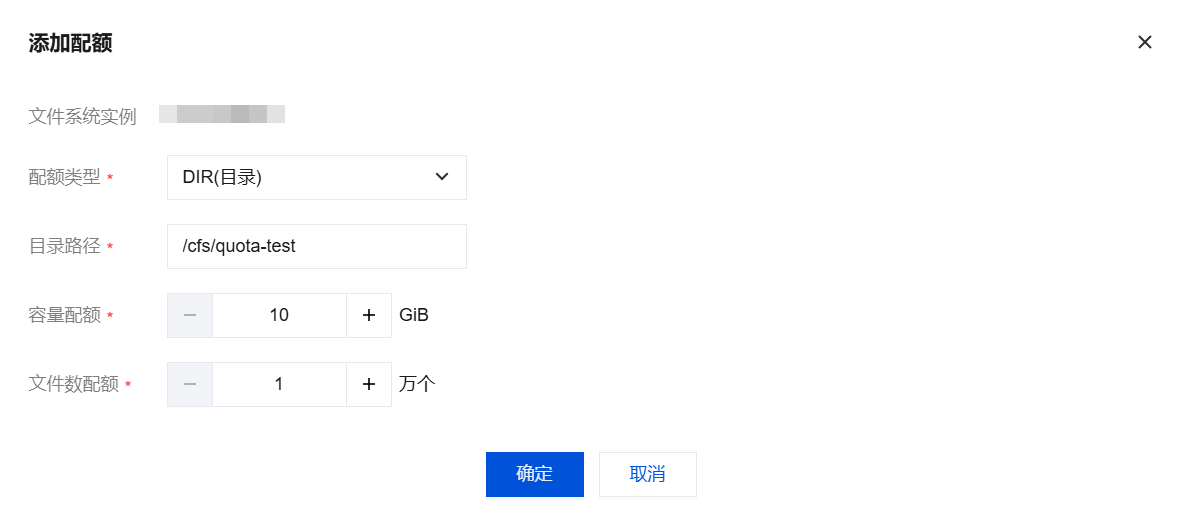This screenshot has height=523, width=1179.
Task: Click the blurred file system instance name
Action: click(x=222, y=114)
